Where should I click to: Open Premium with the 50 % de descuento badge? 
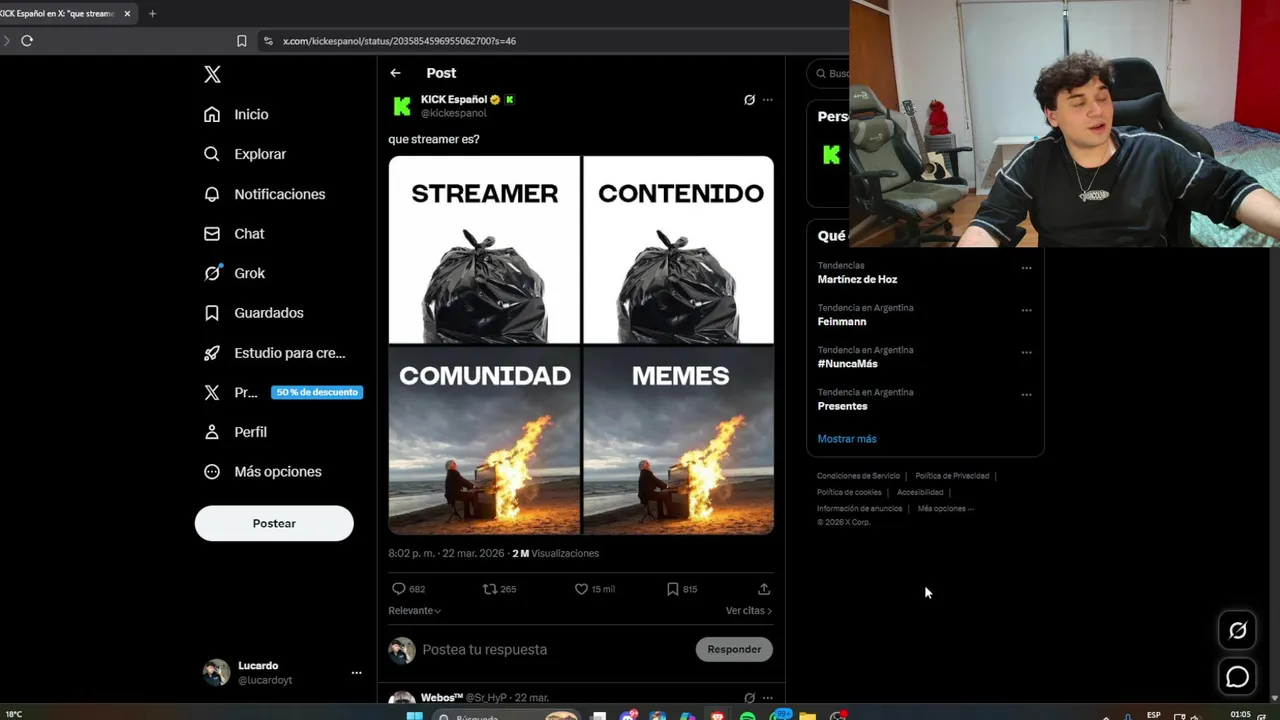pyautogui.click(x=282, y=392)
